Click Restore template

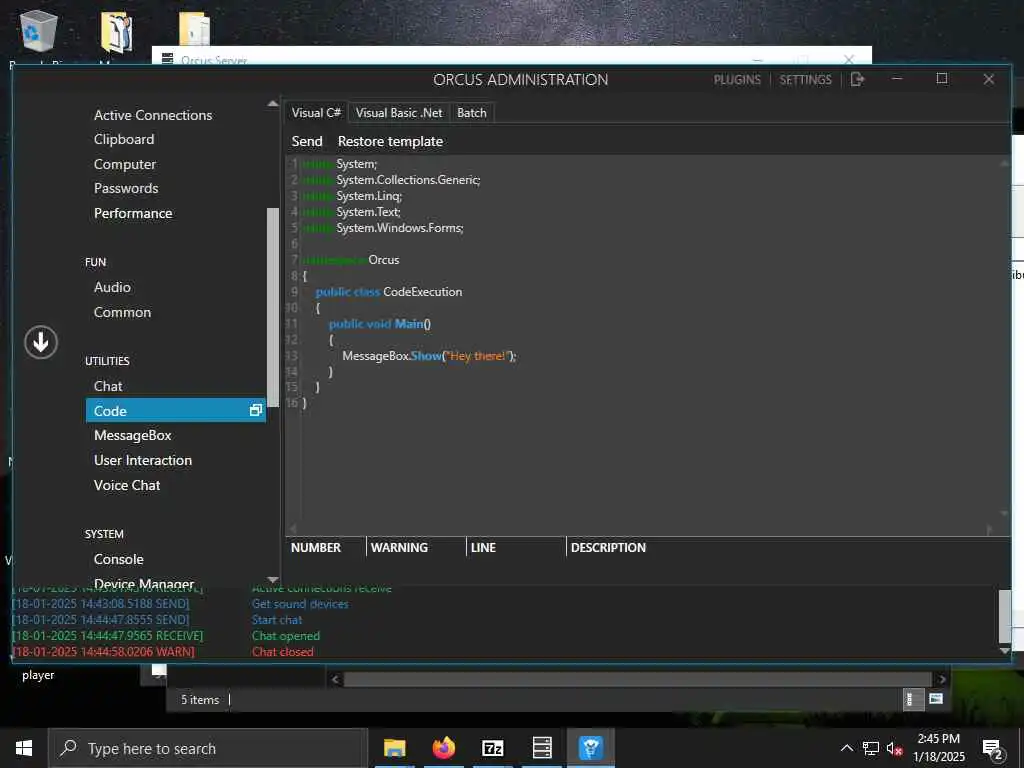pos(390,141)
